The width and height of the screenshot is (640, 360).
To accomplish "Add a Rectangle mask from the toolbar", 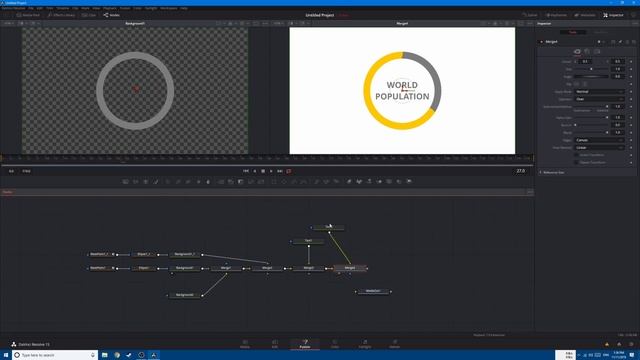I will tap(274, 181).
